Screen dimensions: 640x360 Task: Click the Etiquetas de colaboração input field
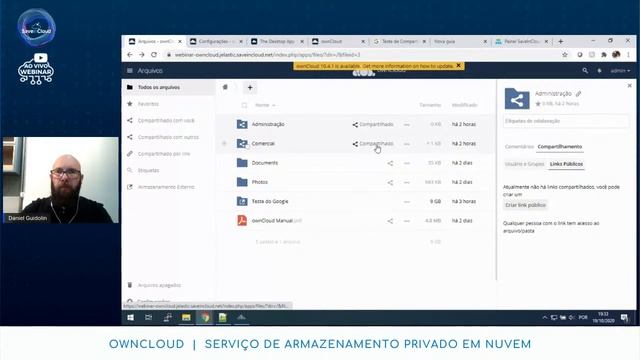coord(566,121)
